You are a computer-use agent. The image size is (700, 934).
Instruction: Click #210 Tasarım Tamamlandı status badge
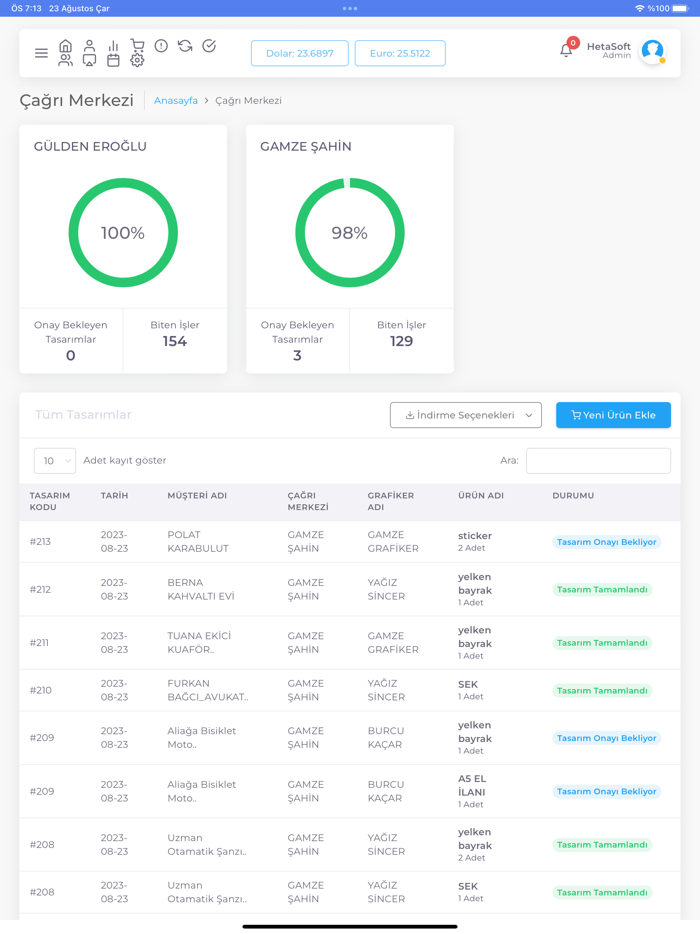[x=602, y=690]
